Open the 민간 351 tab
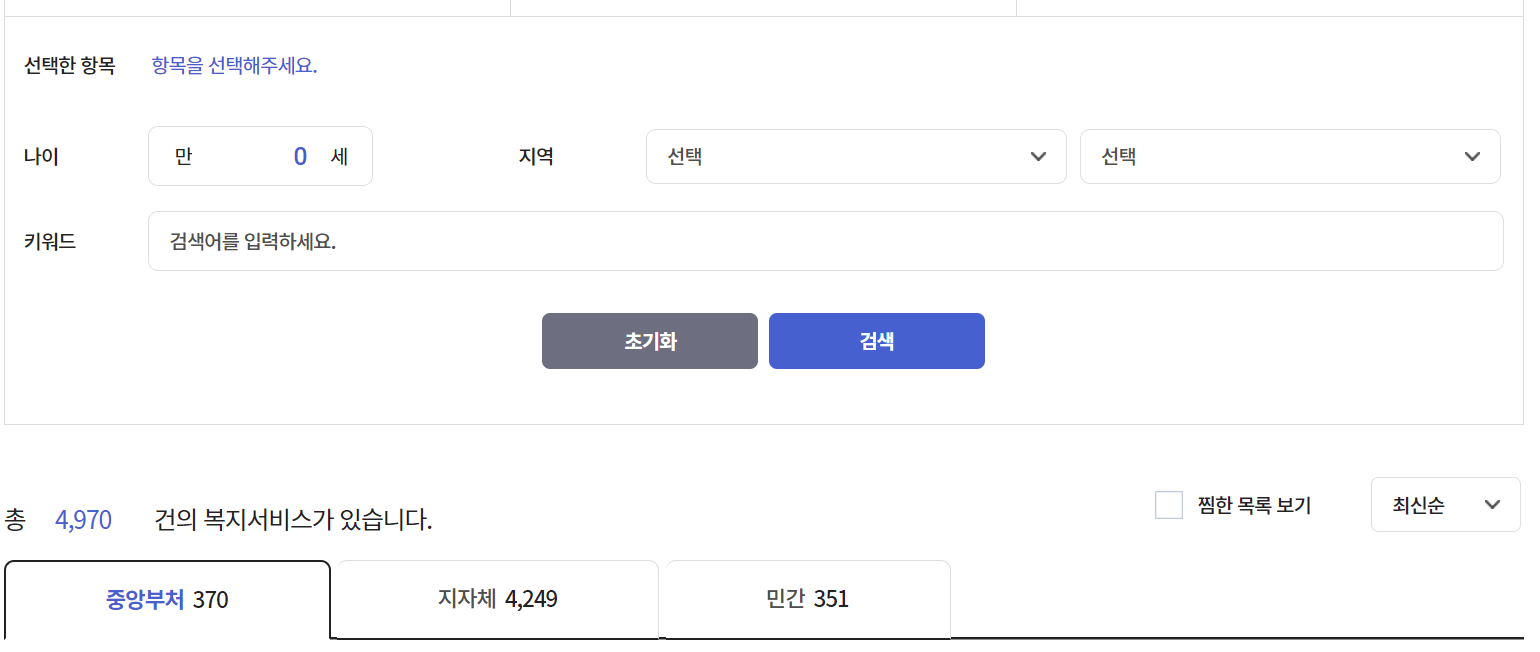Viewport: 1540px width, 652px height. [806, 599]
